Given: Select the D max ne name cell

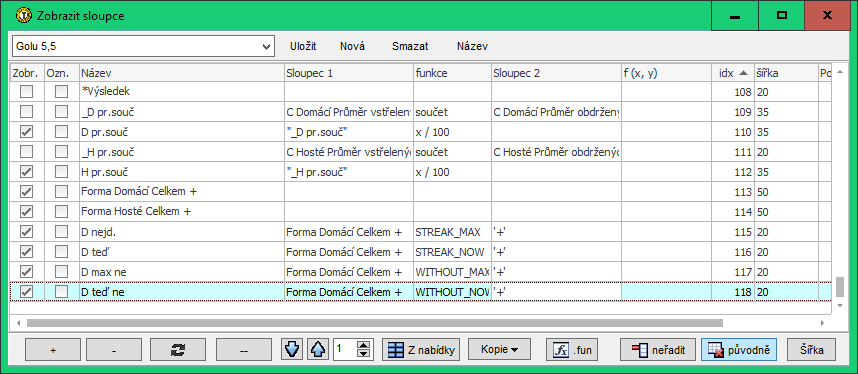Looking at the screenshot, I should coord(182,272).
